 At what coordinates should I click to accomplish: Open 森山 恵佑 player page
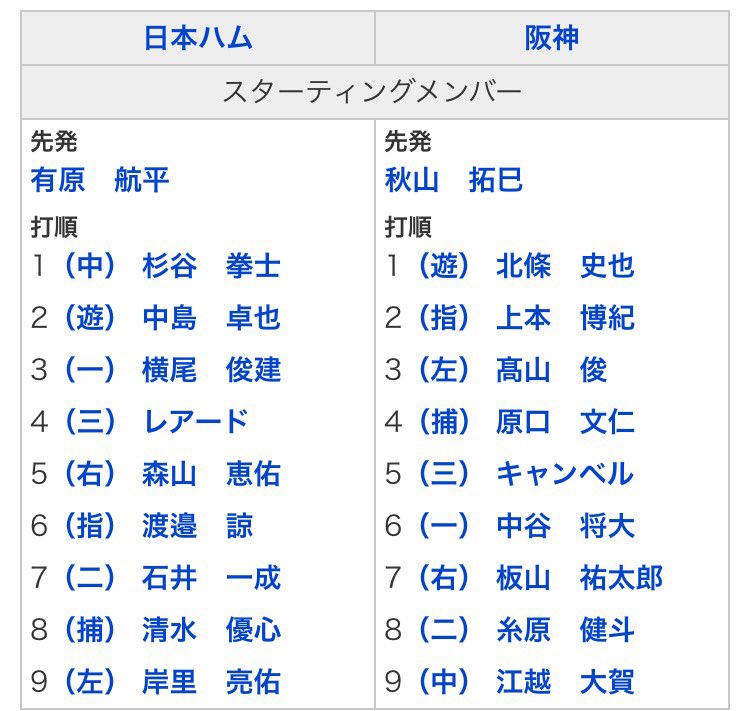tap(211, 474)
